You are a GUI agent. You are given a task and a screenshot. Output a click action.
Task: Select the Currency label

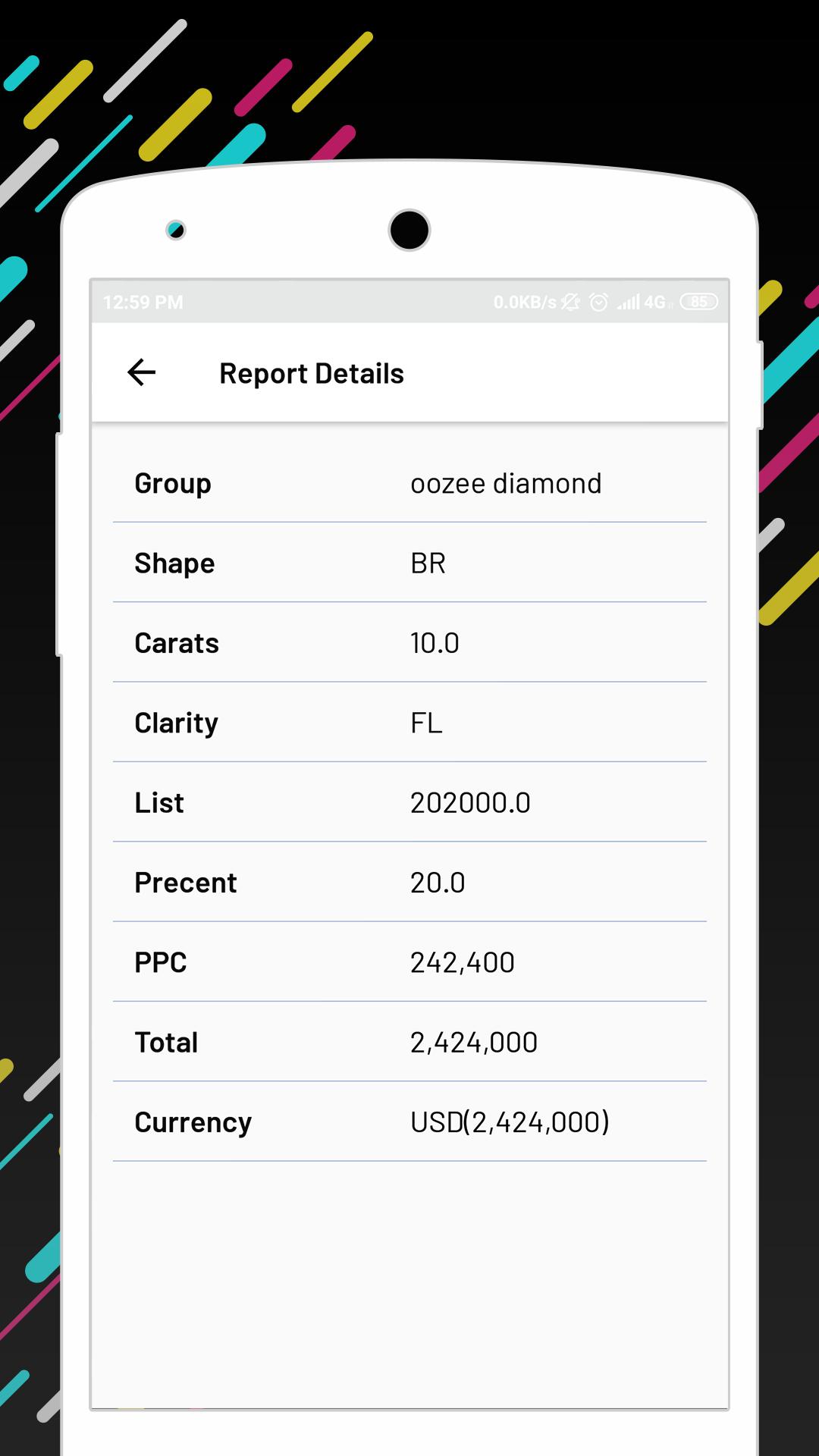193,1123
